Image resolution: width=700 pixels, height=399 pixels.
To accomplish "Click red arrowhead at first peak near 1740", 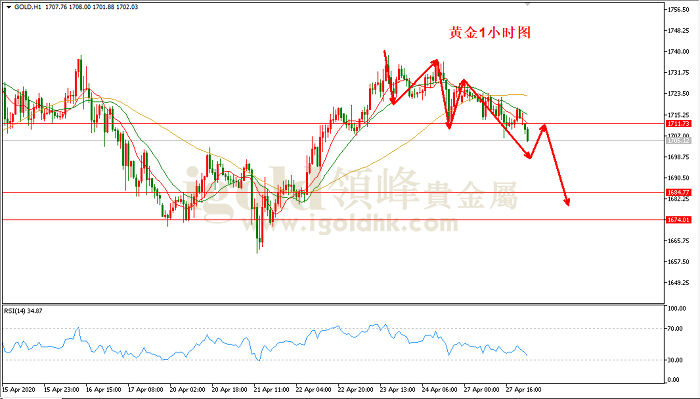I will [x=384, y=53].
